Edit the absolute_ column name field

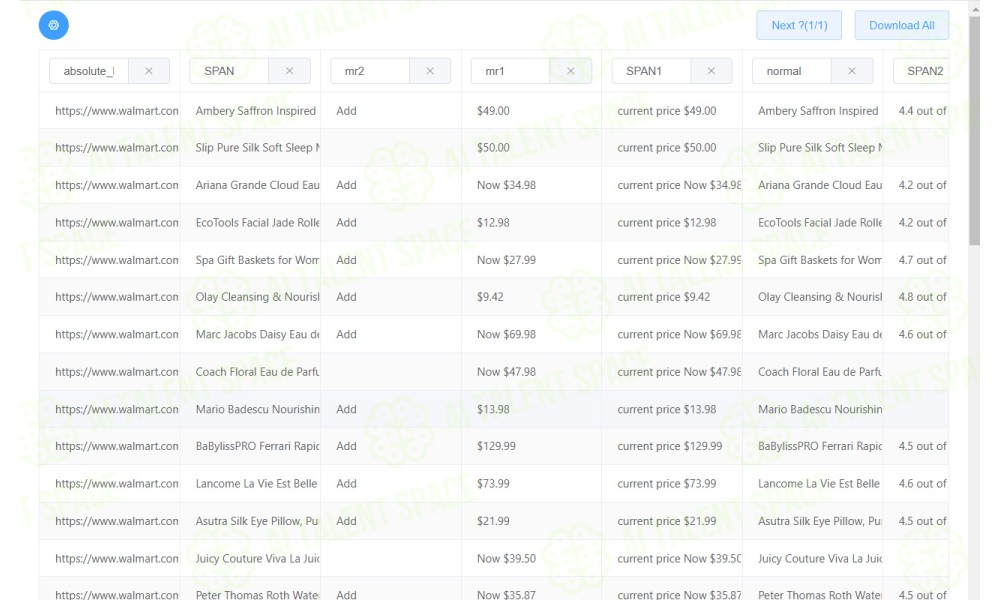89,71
